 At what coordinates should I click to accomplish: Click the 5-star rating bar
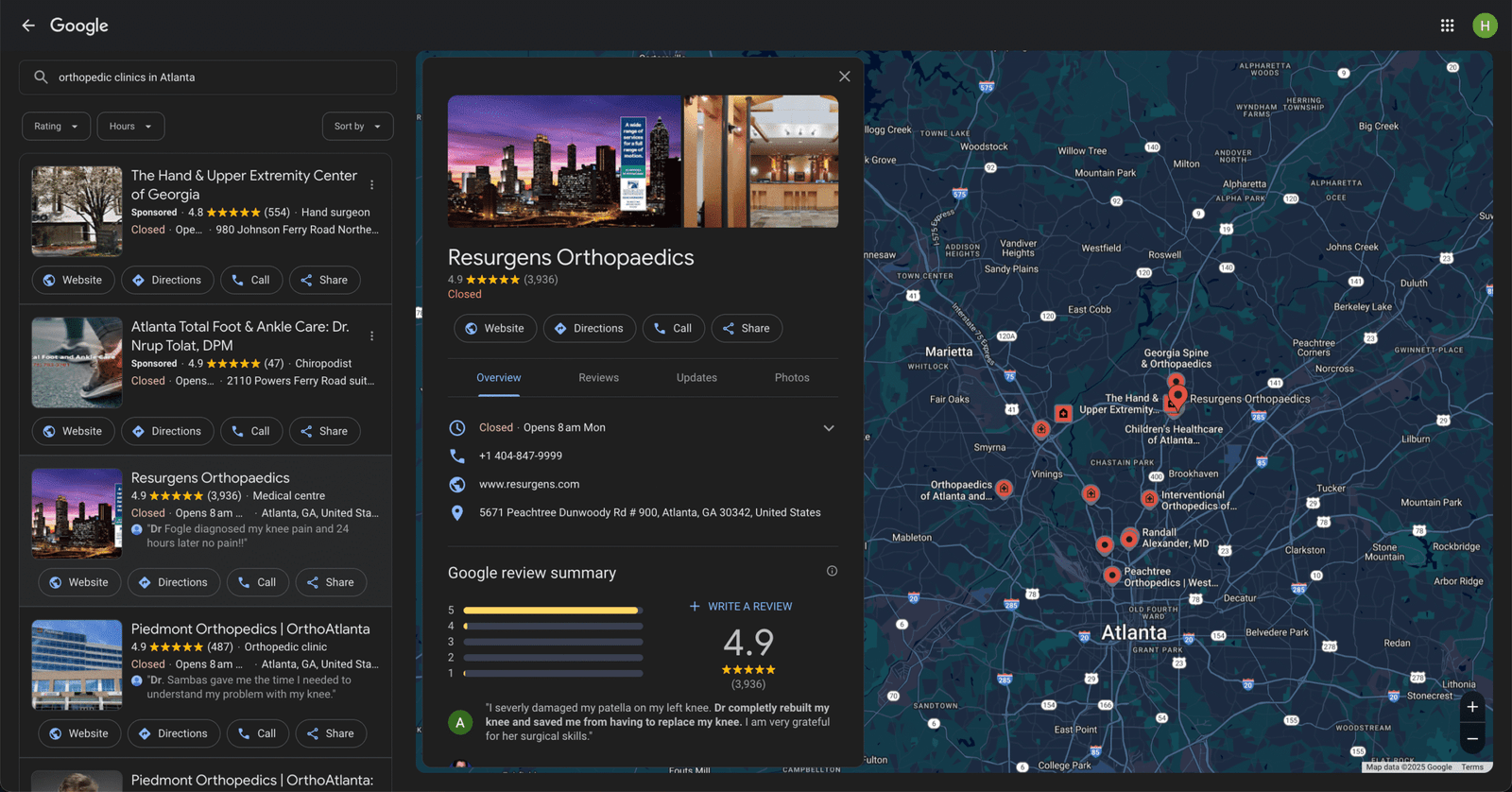pos(553,611)
